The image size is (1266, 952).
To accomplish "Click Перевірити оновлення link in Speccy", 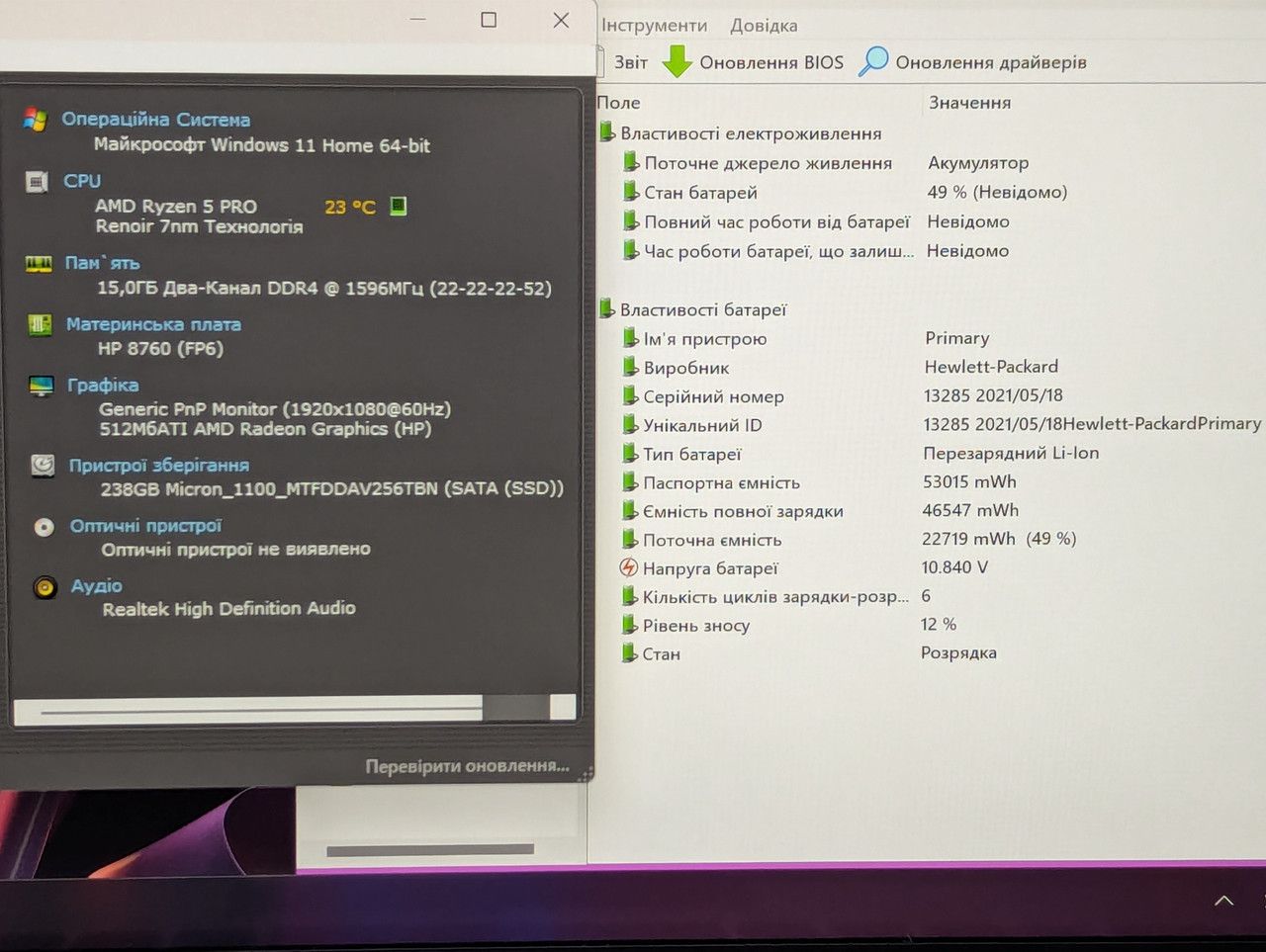I will 467,766.
